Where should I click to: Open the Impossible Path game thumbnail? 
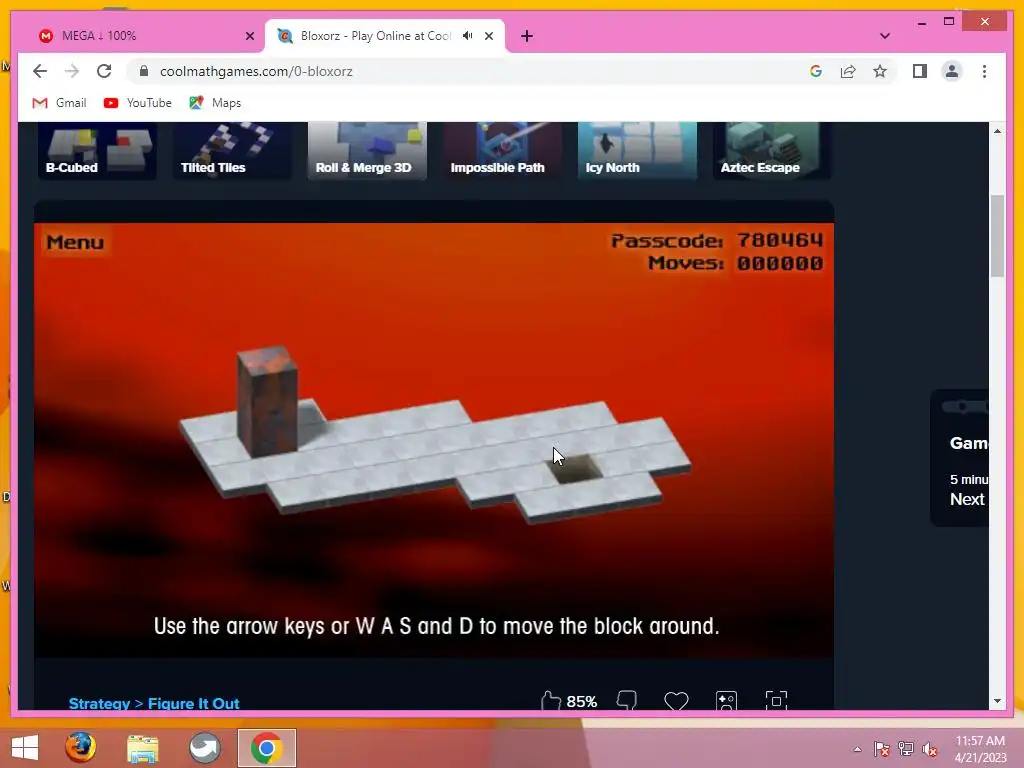pos(502,150)
